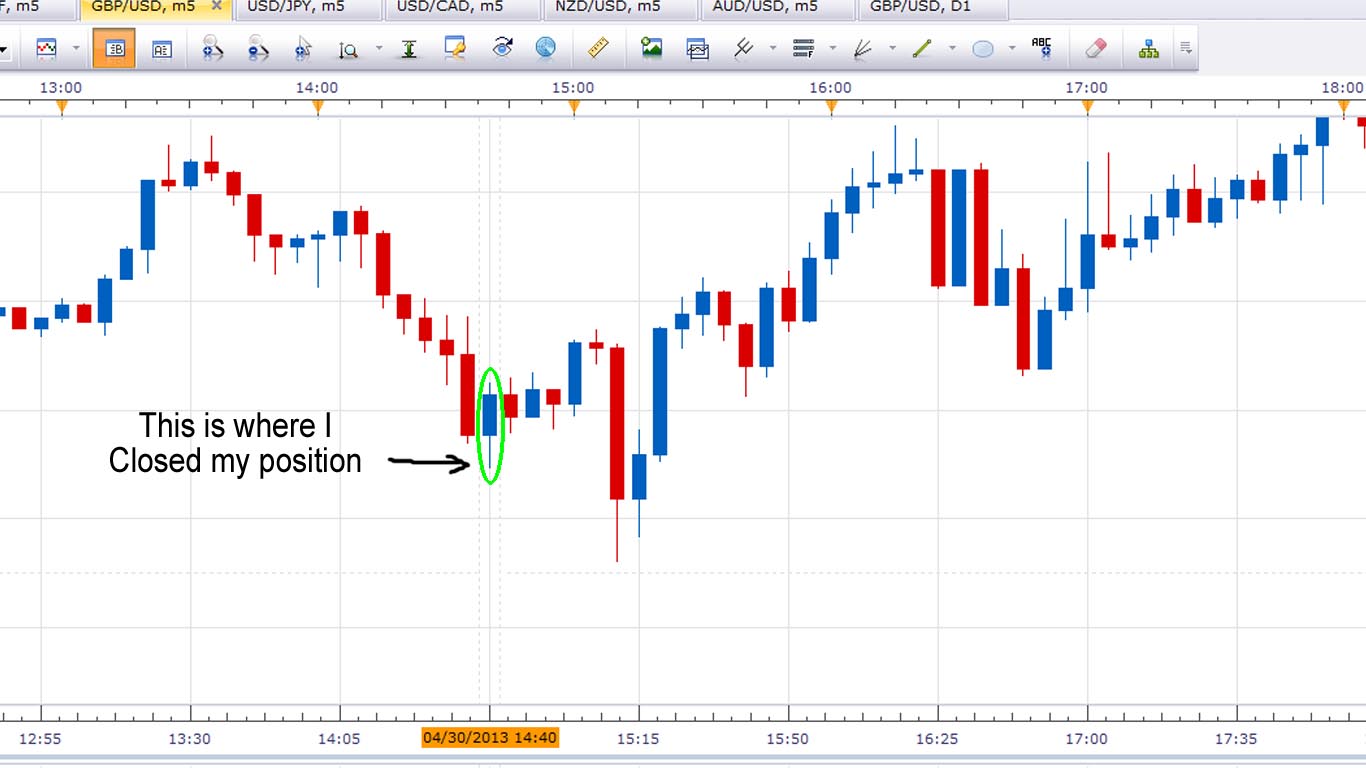Select the ellipse shape tool
The width and height of the screenshot is (1366, 768).
[x=983, y=48]
